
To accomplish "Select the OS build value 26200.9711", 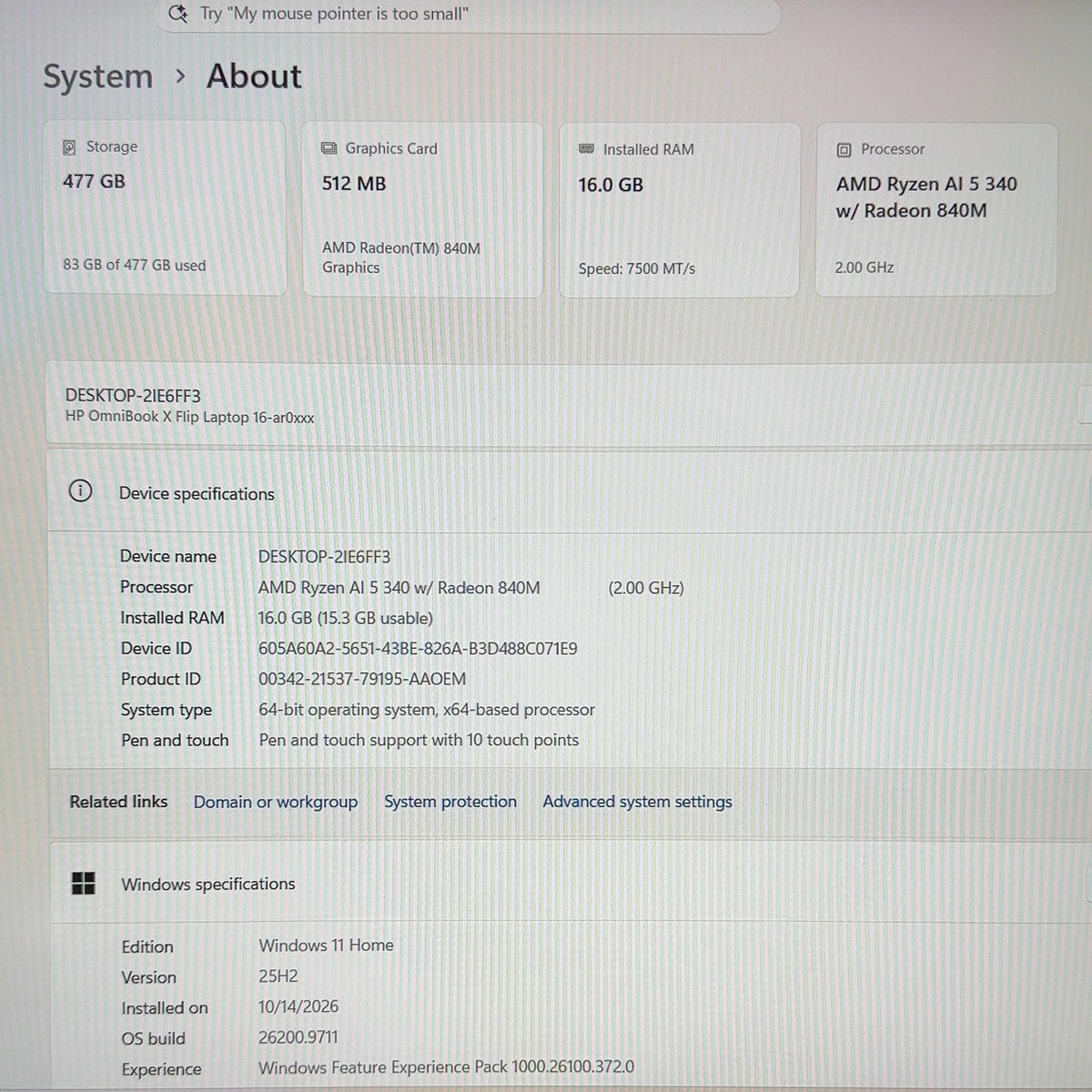I will pyautogui.click(x=298, y=1037).
